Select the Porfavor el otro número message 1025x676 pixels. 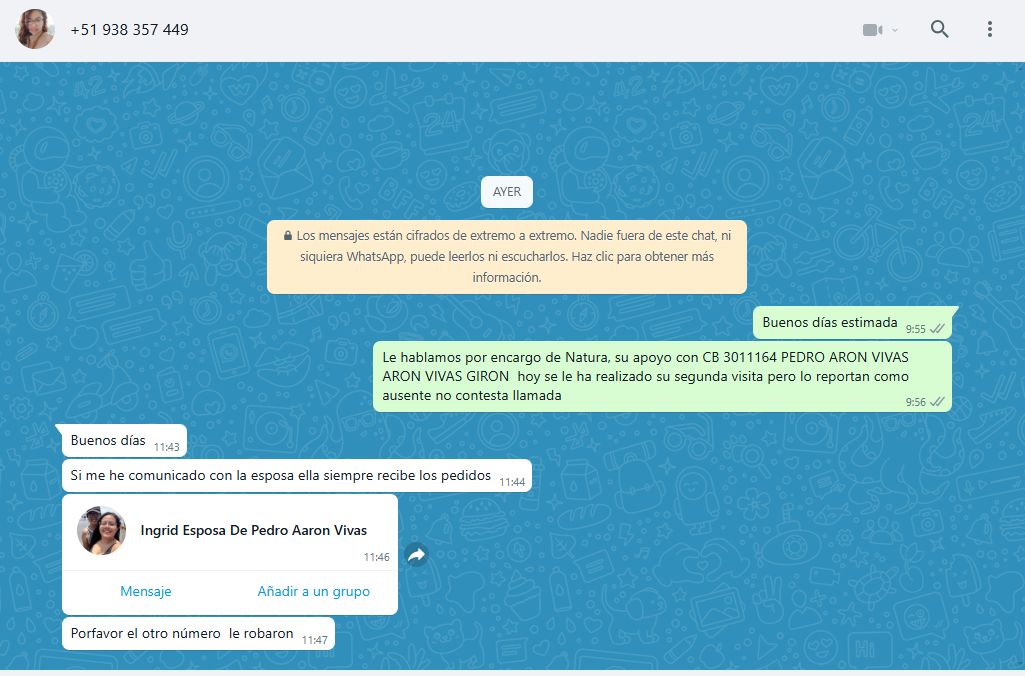point(182,634)
